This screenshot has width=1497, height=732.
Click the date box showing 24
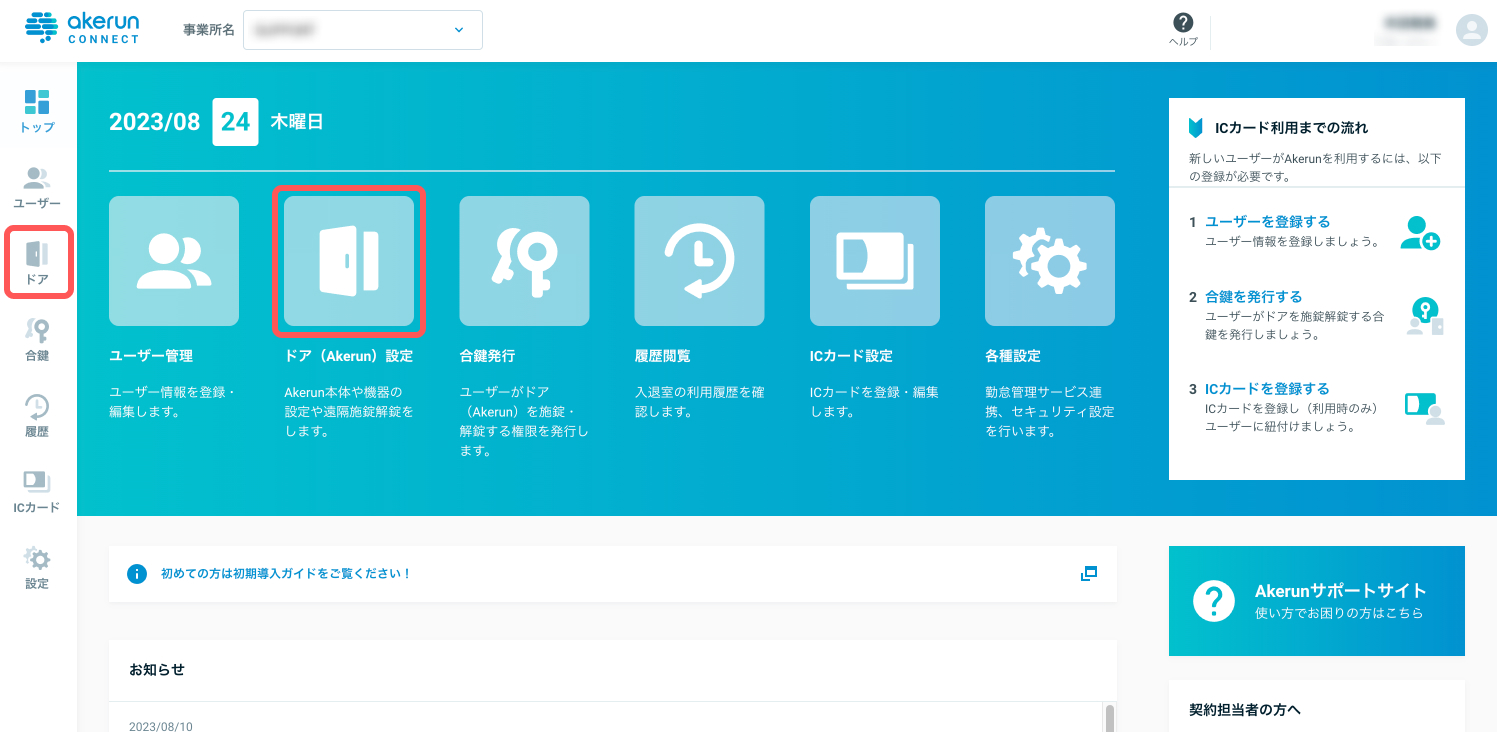(236, 122)
